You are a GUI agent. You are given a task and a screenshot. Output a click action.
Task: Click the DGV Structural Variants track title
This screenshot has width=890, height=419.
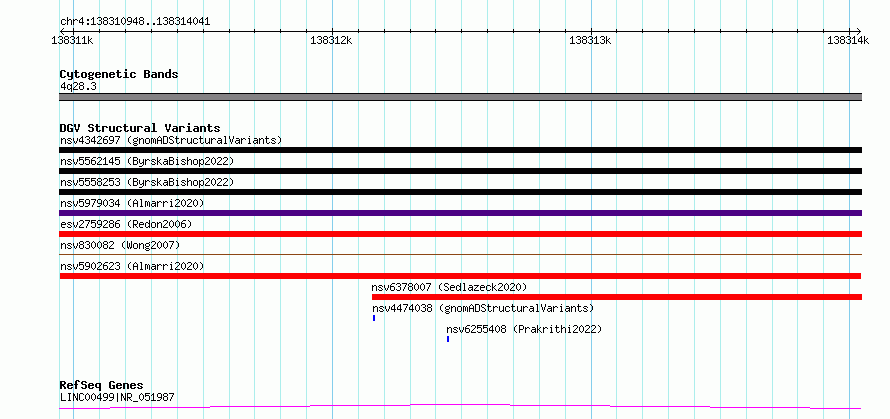pyautogui.click(x=140, y=128)
